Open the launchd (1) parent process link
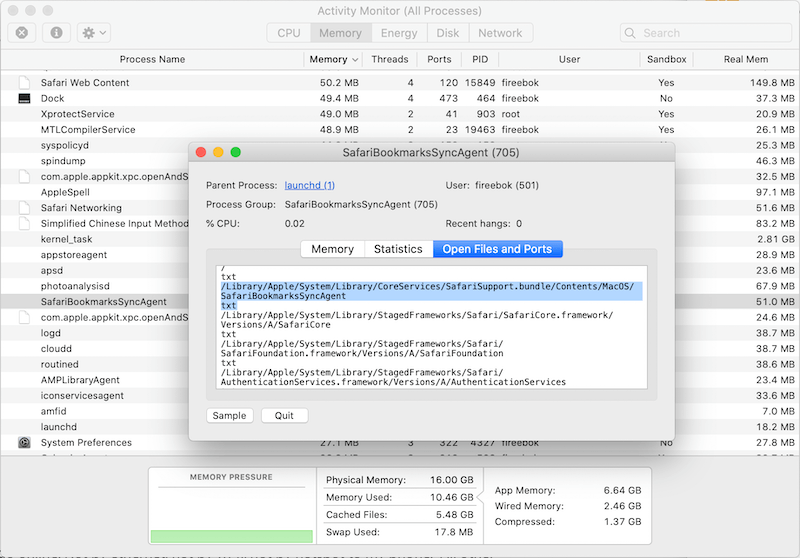 coord(310,185)
